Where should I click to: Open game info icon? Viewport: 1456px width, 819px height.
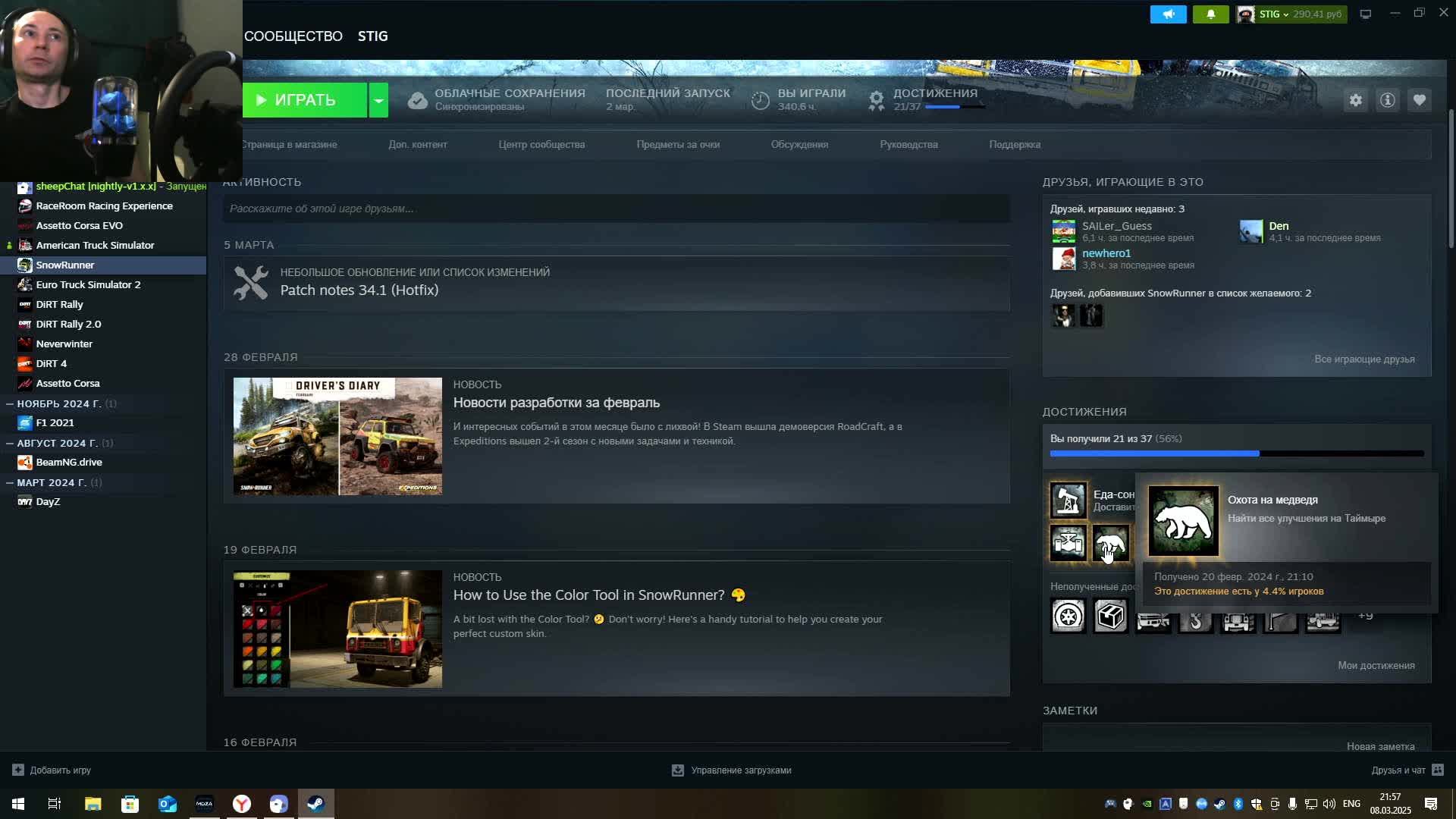1388,100
